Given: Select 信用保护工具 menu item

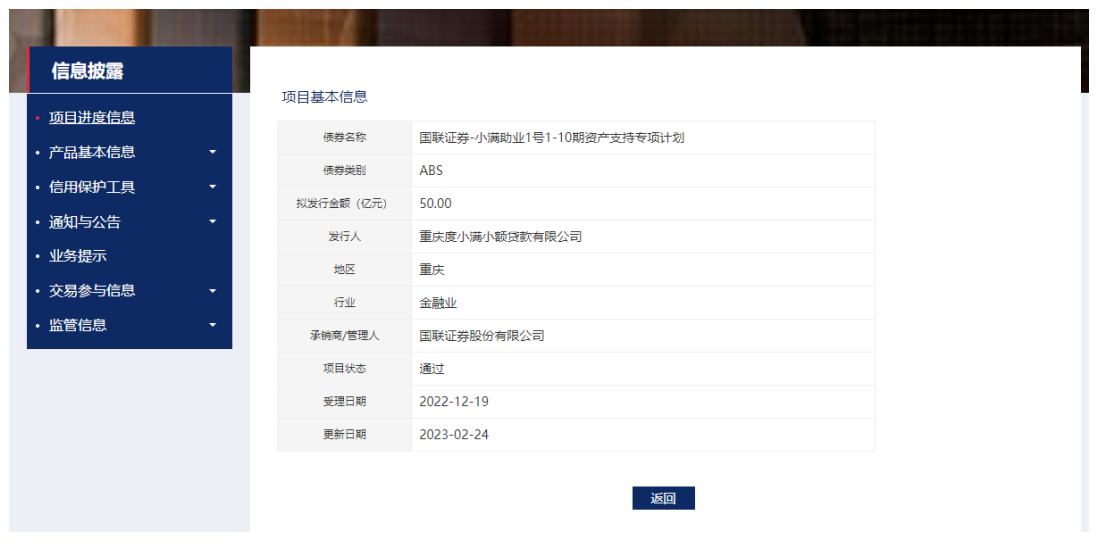Looking at the screenshot, I should (92, 187).
